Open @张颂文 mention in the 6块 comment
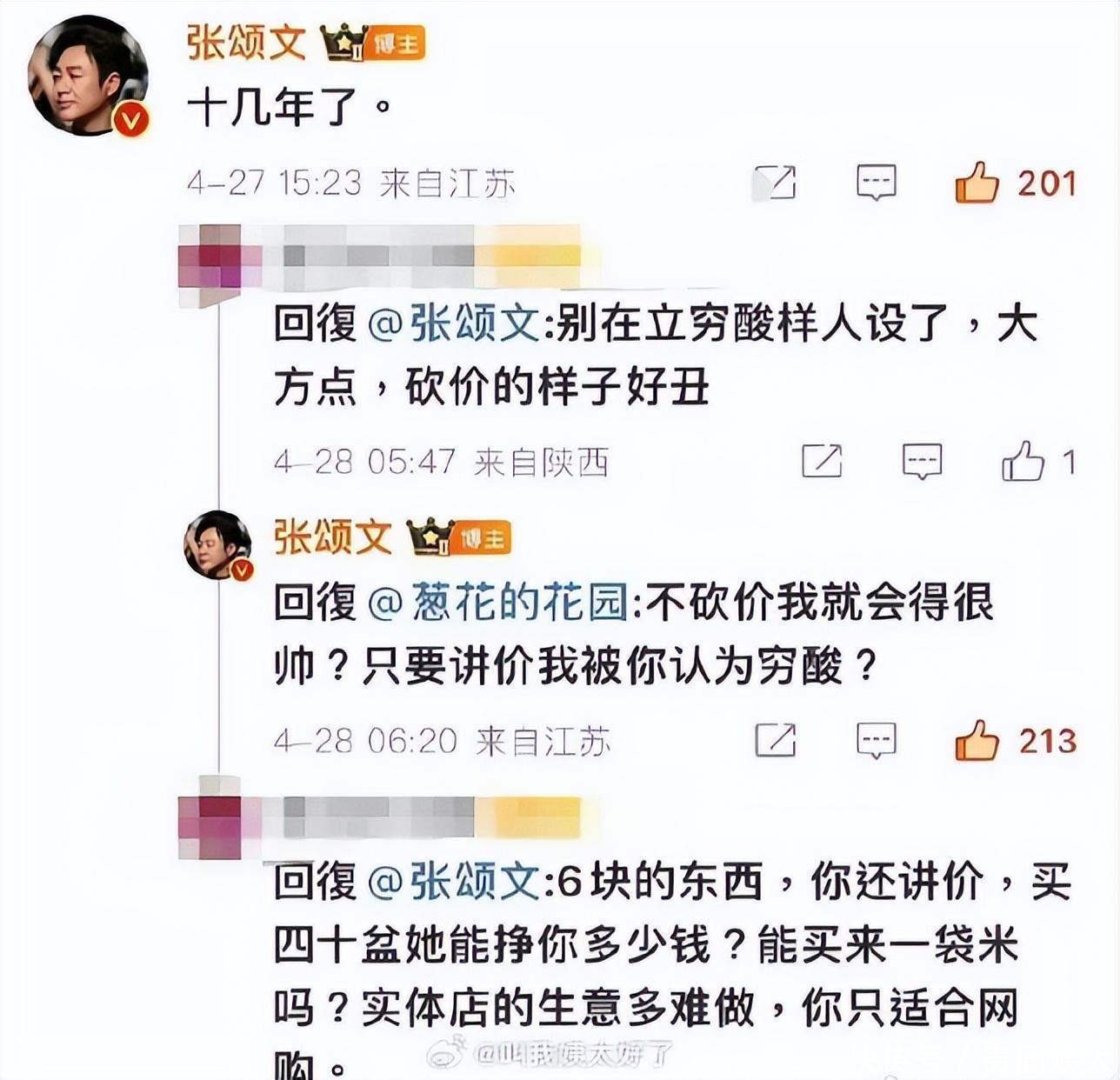Screen dimensions: 1120x1080 pos(455,882)
